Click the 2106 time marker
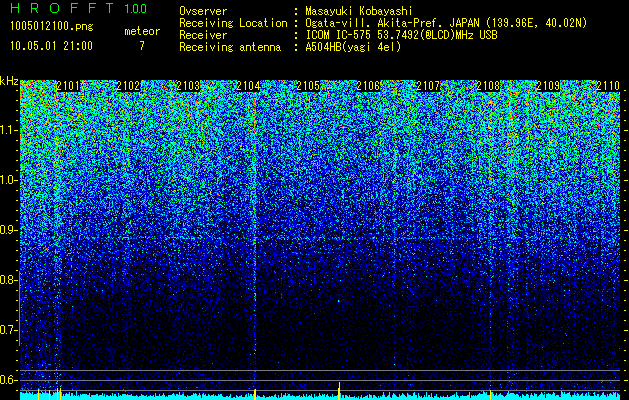 pos(368,86)
